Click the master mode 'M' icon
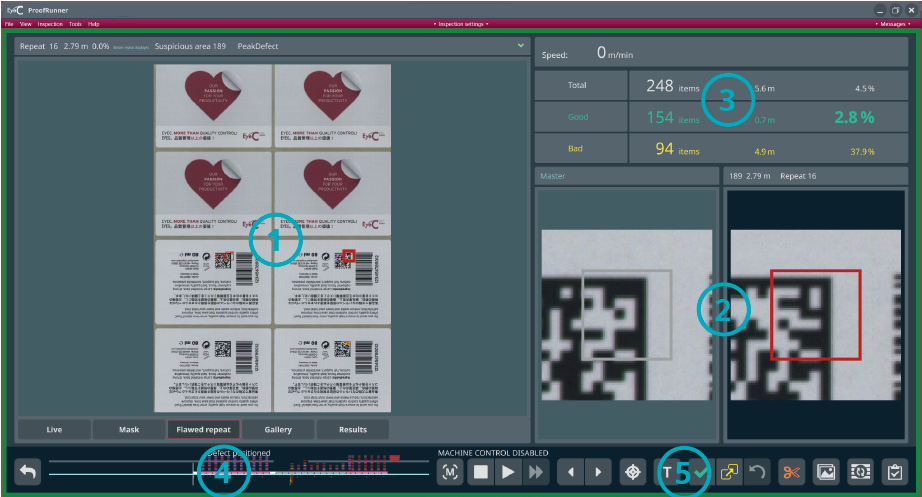922x497 pixels. tap(450, 472)
